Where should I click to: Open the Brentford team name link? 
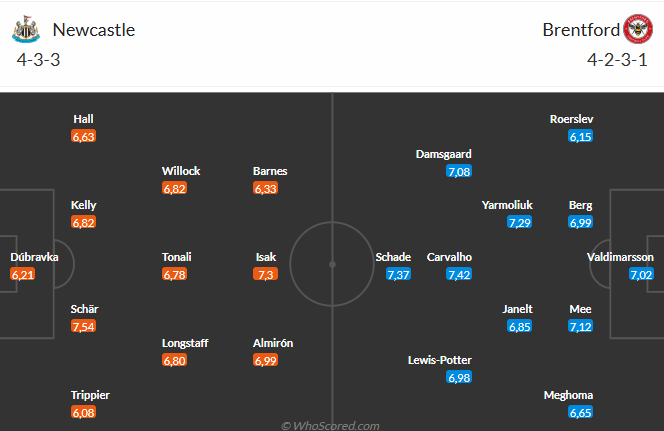pos(580,29)
